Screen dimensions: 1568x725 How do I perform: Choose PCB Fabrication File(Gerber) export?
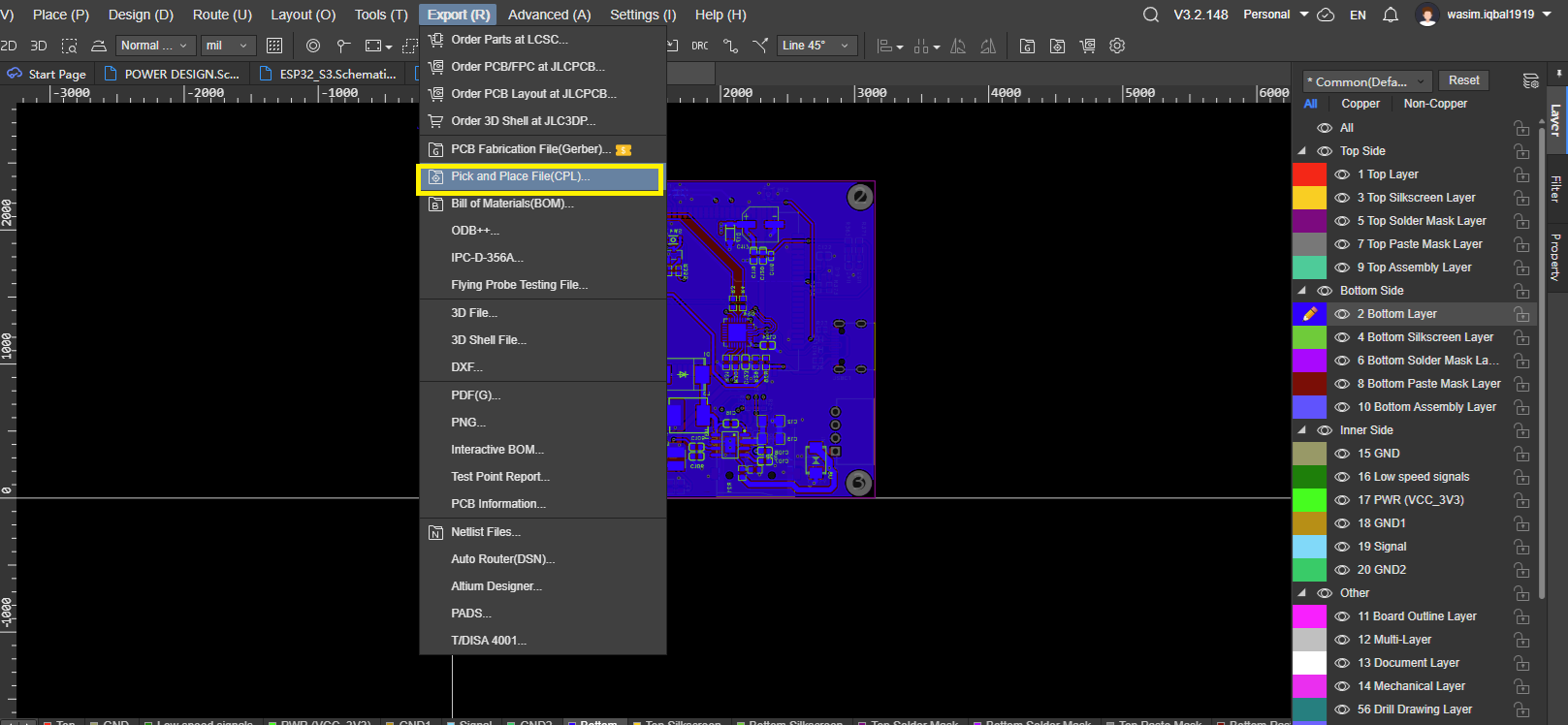coord(542,149)
